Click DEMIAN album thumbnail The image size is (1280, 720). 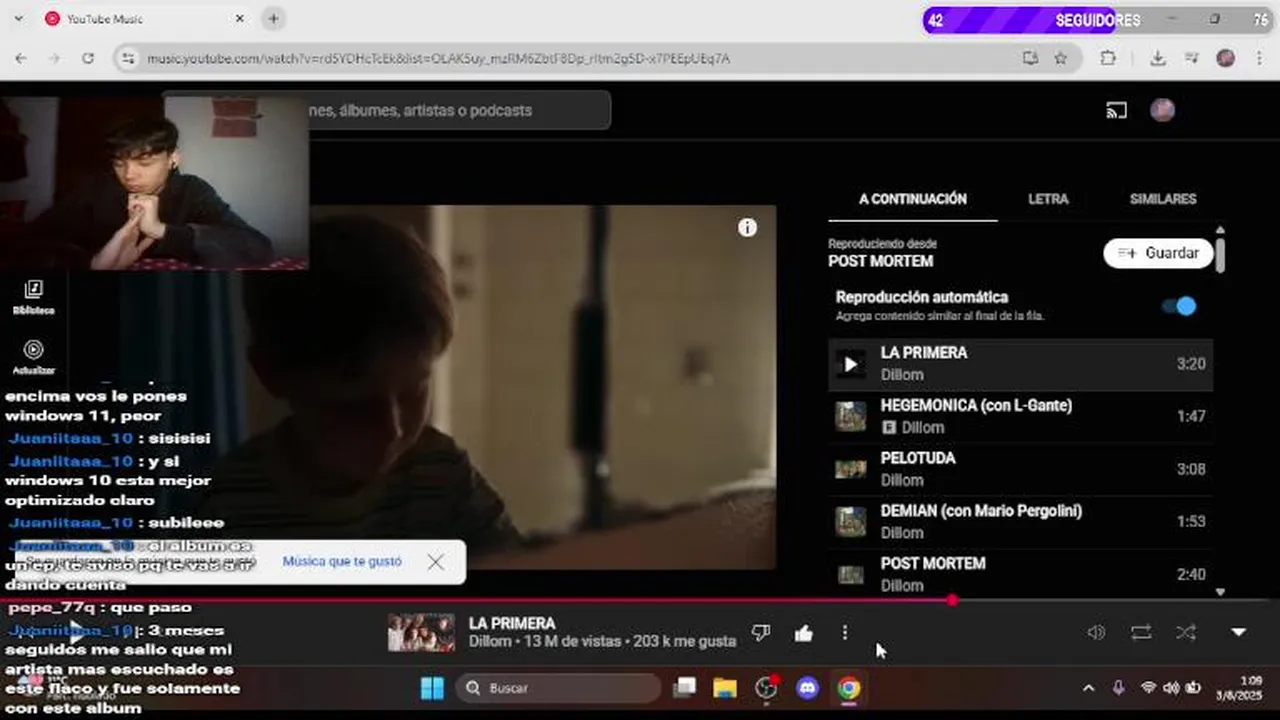[850, 521]
